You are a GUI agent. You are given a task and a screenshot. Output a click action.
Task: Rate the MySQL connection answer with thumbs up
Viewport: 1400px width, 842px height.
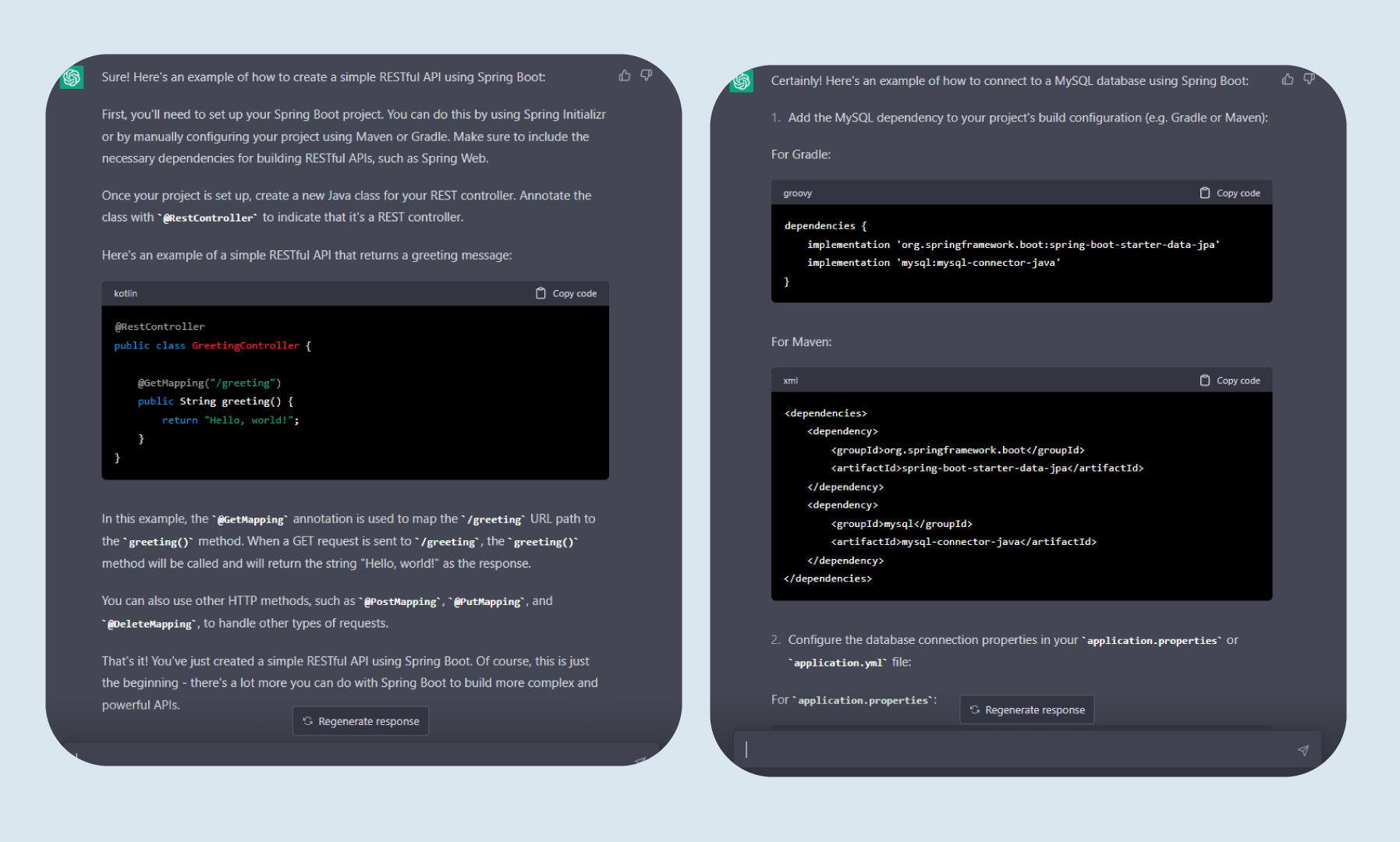(1287, 79)
